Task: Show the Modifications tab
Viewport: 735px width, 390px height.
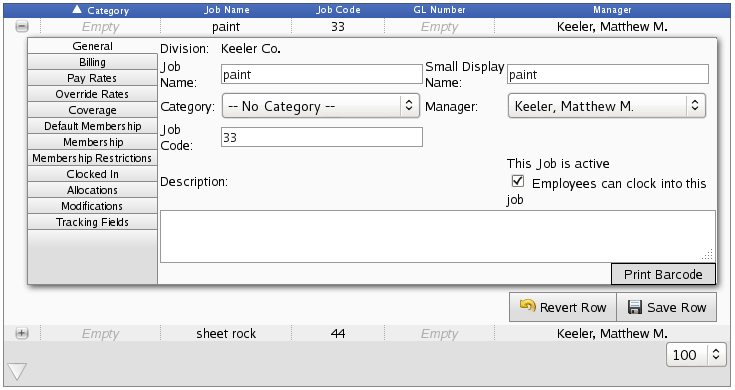Action: [92, 205]
